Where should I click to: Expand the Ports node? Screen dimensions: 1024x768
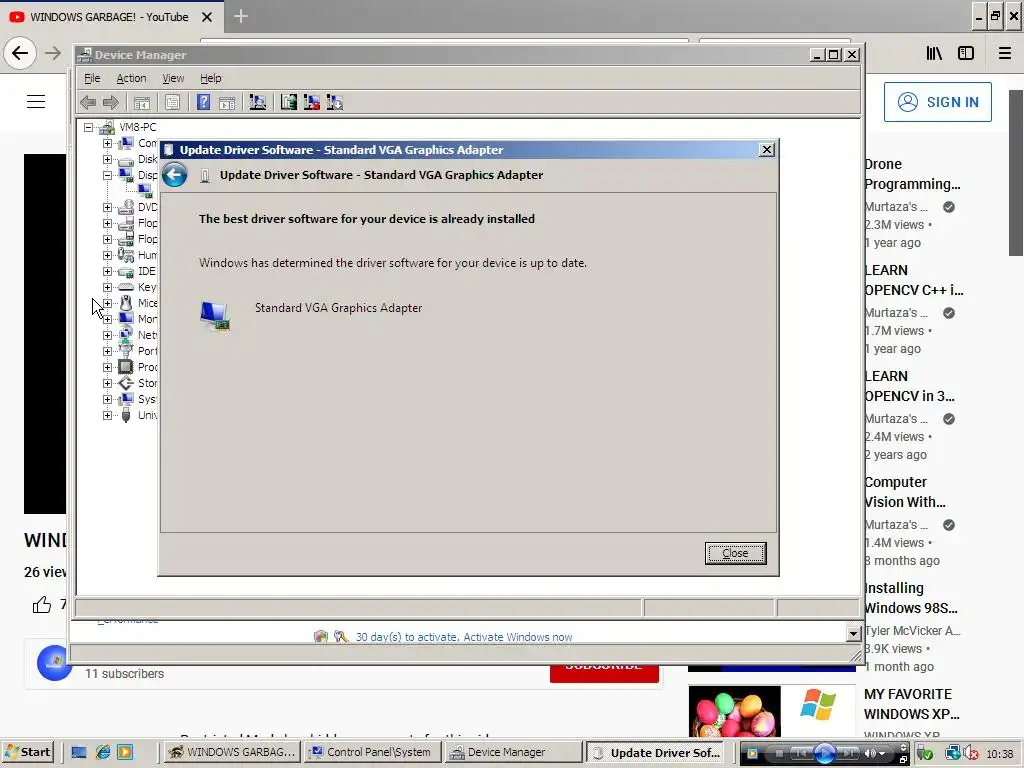(107, 351)
